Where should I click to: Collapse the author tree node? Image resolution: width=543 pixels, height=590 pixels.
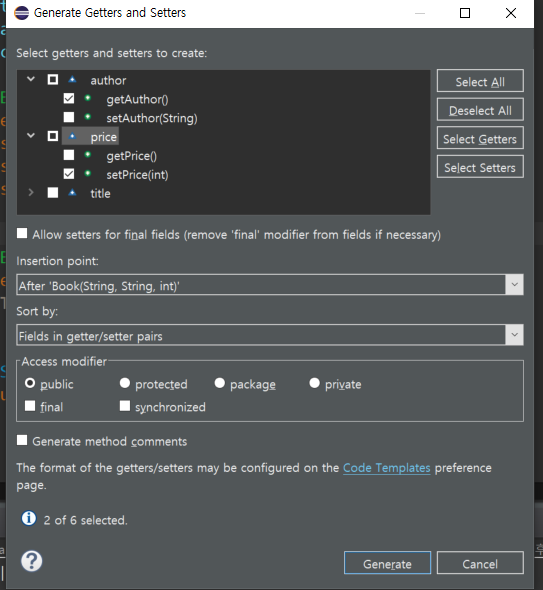click(31, 79)
